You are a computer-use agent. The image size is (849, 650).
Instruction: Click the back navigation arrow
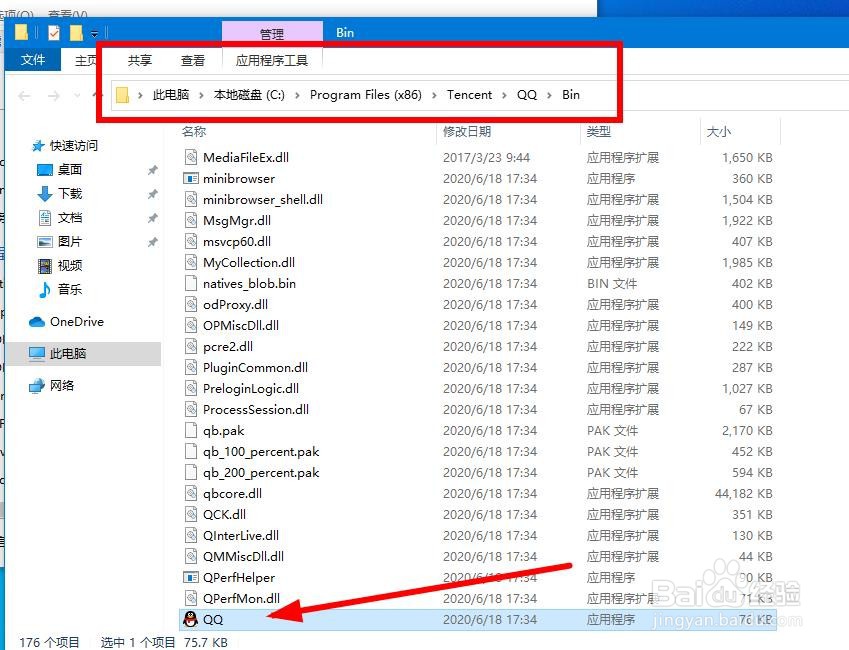click(x=24, y=96)
